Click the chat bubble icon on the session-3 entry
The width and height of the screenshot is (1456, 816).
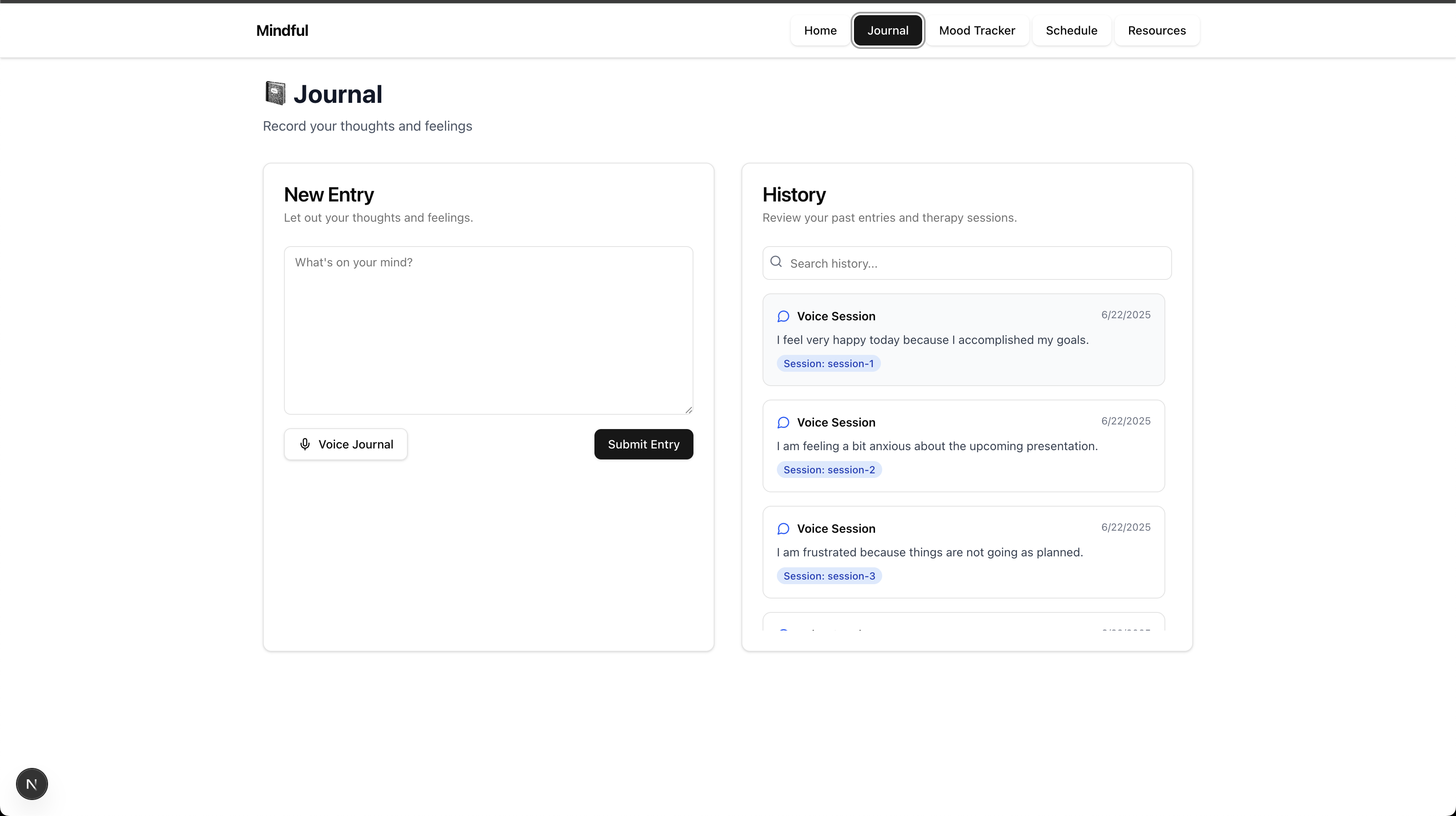point(783,529)
